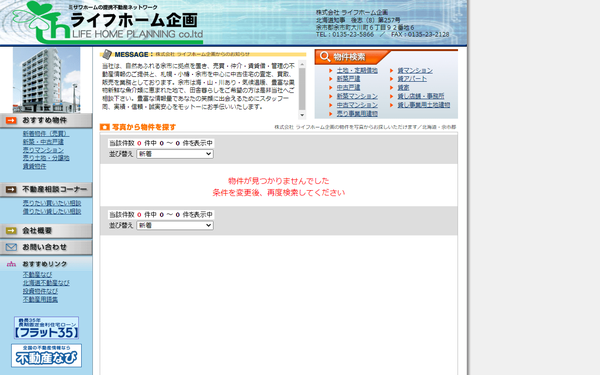Image resolution: width=600 pixels, height=375 pixels.
Task: Click the envelope icon beside お問い合わせ
Action: [11, 247]
